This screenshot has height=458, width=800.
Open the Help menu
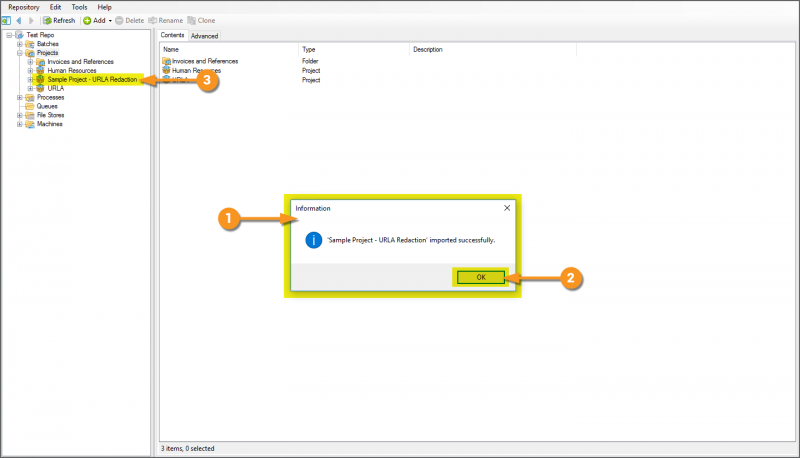[105, 7]
